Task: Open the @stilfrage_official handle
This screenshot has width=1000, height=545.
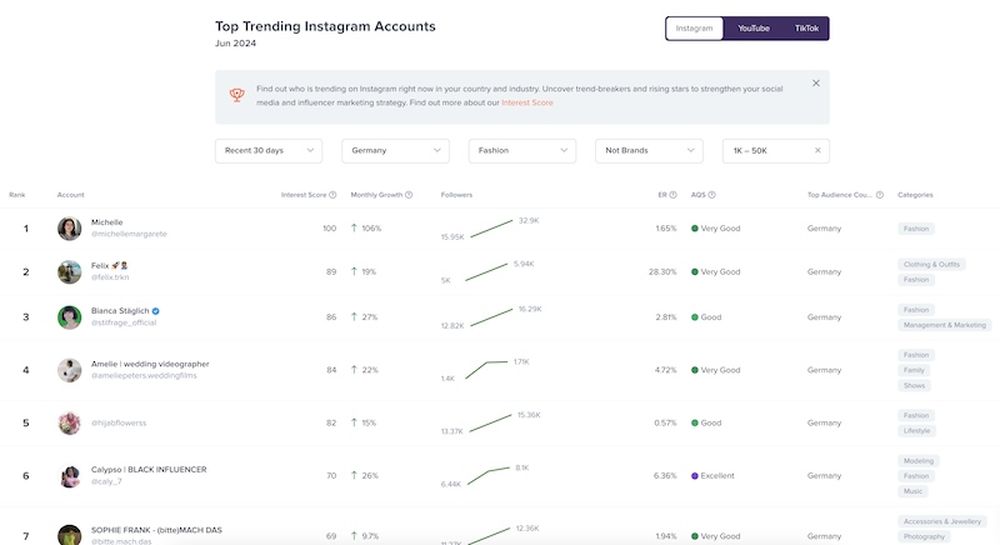Action: [124, 323]
